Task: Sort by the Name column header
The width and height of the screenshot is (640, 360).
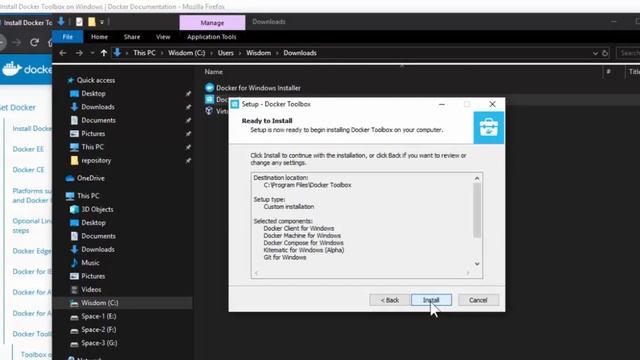Action: click(x=214, y=72)
